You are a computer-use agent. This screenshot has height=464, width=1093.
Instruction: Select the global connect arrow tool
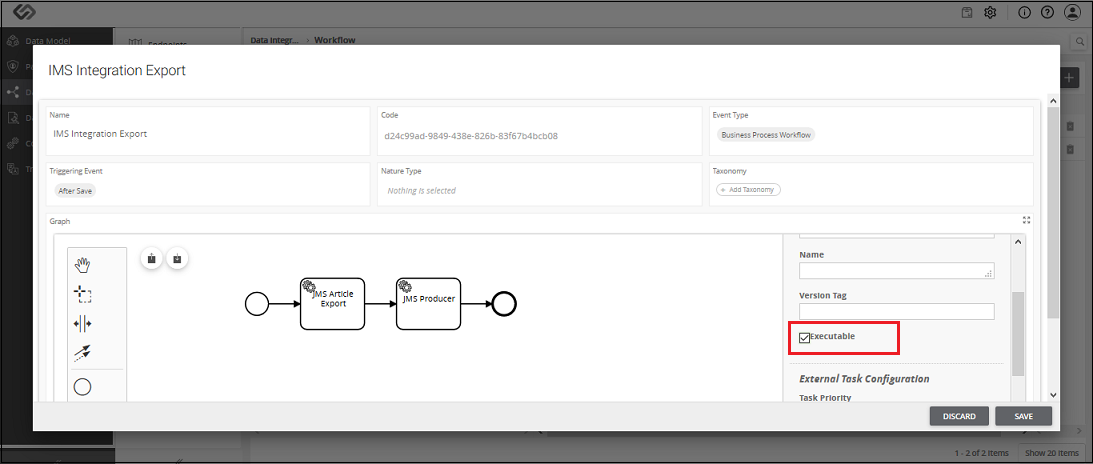[x=83, y=353]
